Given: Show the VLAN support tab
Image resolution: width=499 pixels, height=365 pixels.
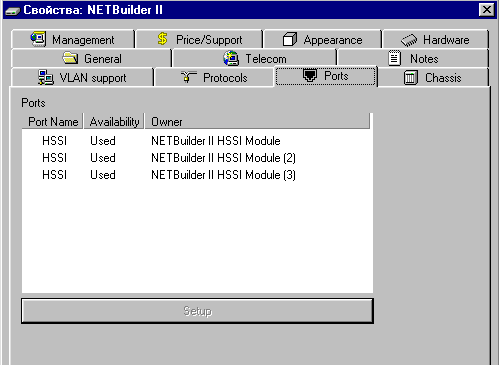Looking at the screenshot, I should click(83, 77).
